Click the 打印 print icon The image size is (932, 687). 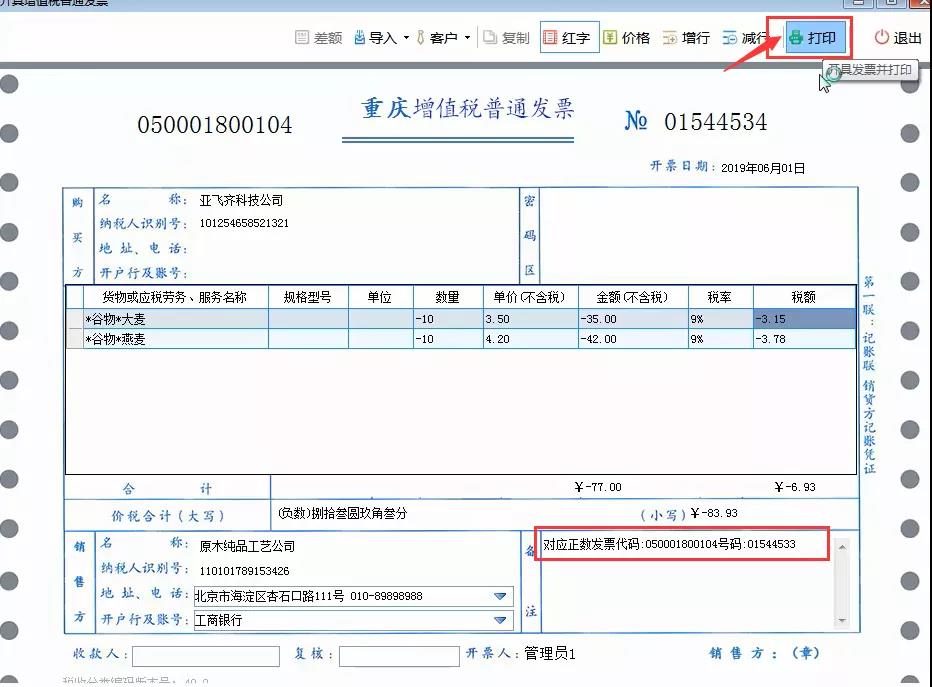(x=810, y=38)
